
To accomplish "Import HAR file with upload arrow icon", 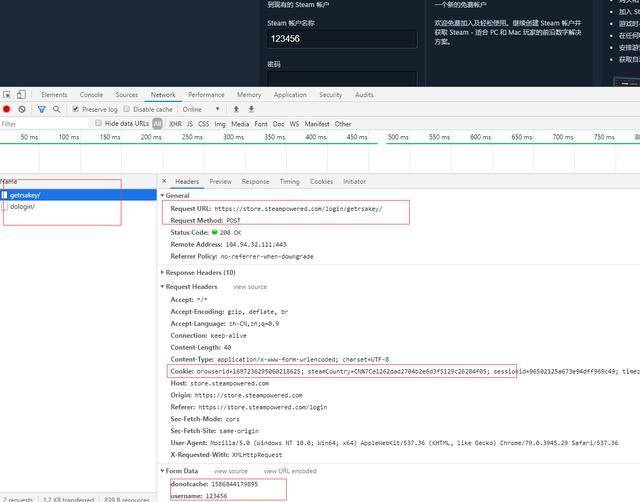I will tap(236, 109).
